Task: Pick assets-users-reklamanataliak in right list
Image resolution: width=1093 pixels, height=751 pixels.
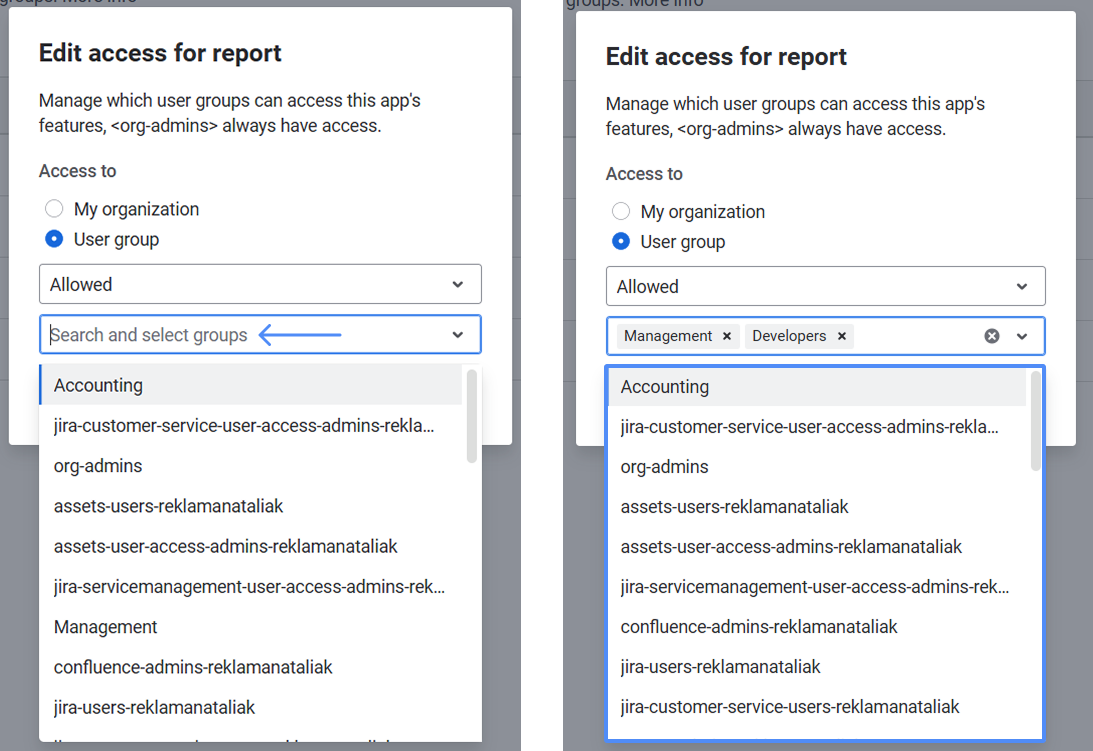Action: click(734, 507)
